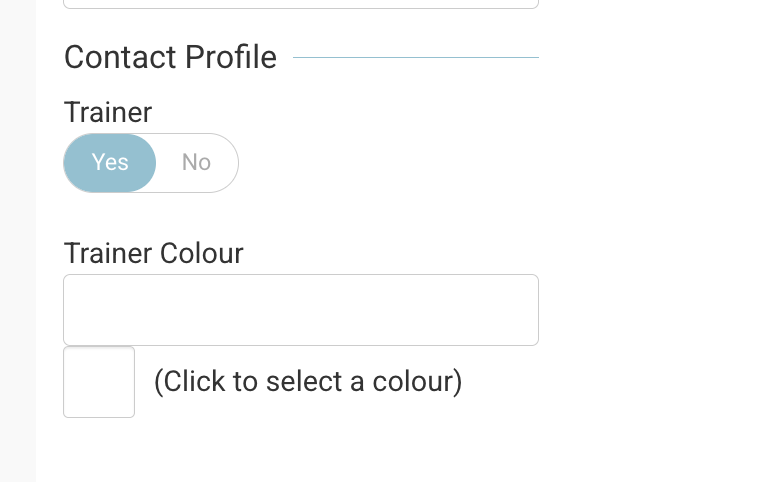
Task: Select Yes on the Trainer toggle
Action: click(110, 162)
